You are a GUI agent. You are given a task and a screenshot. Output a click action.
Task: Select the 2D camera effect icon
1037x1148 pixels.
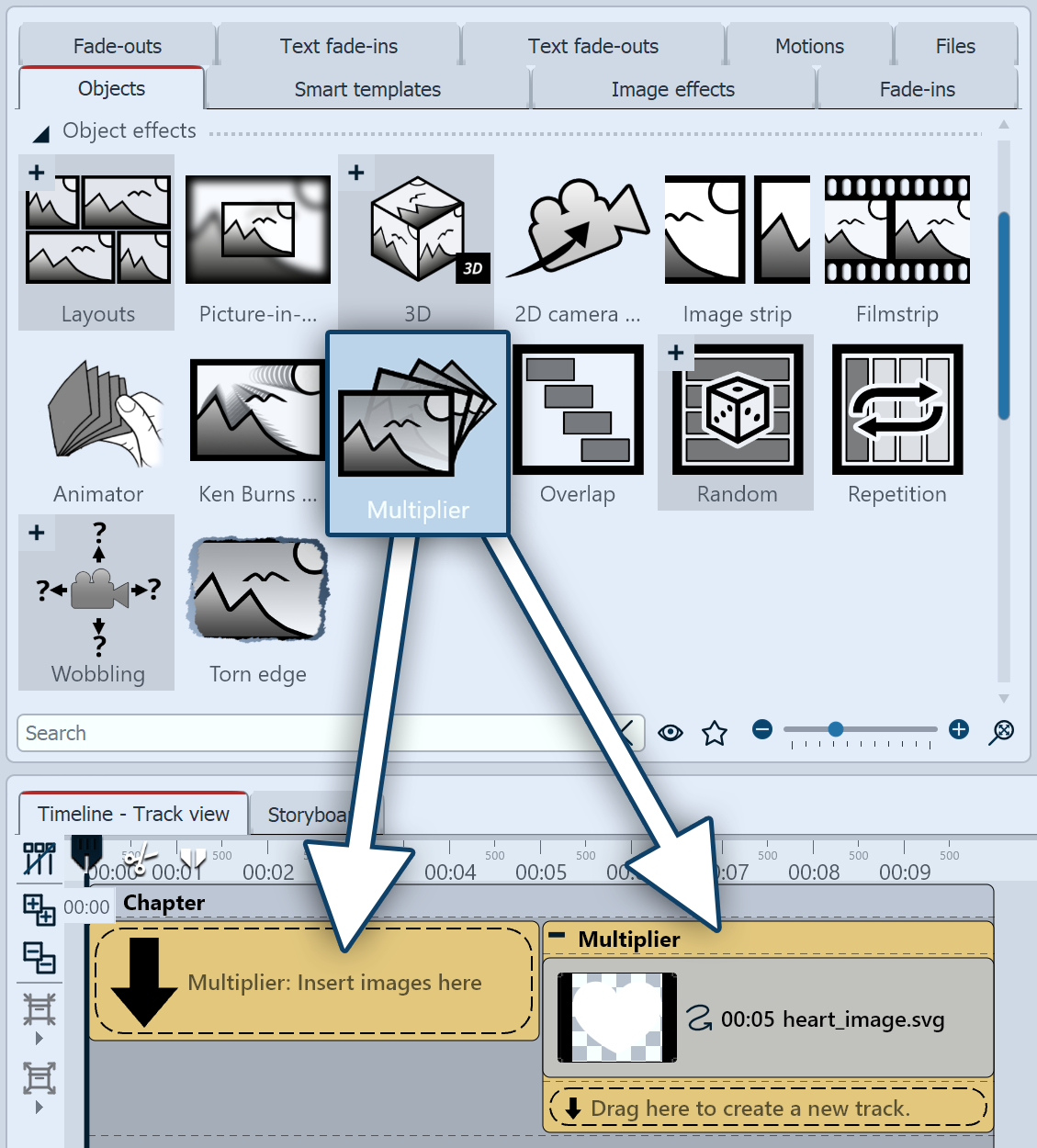pyautogui.click(x=577, y=230)
